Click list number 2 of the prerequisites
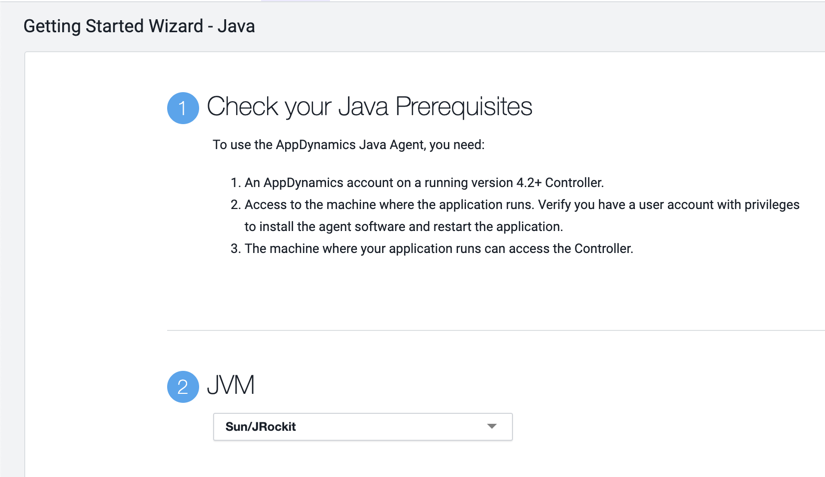The width and height of the screenshot is (825, 477). tap(235, 205)
